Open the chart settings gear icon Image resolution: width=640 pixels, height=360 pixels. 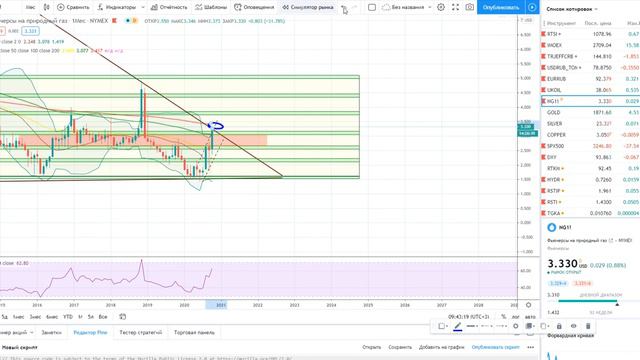click(441, 7)
